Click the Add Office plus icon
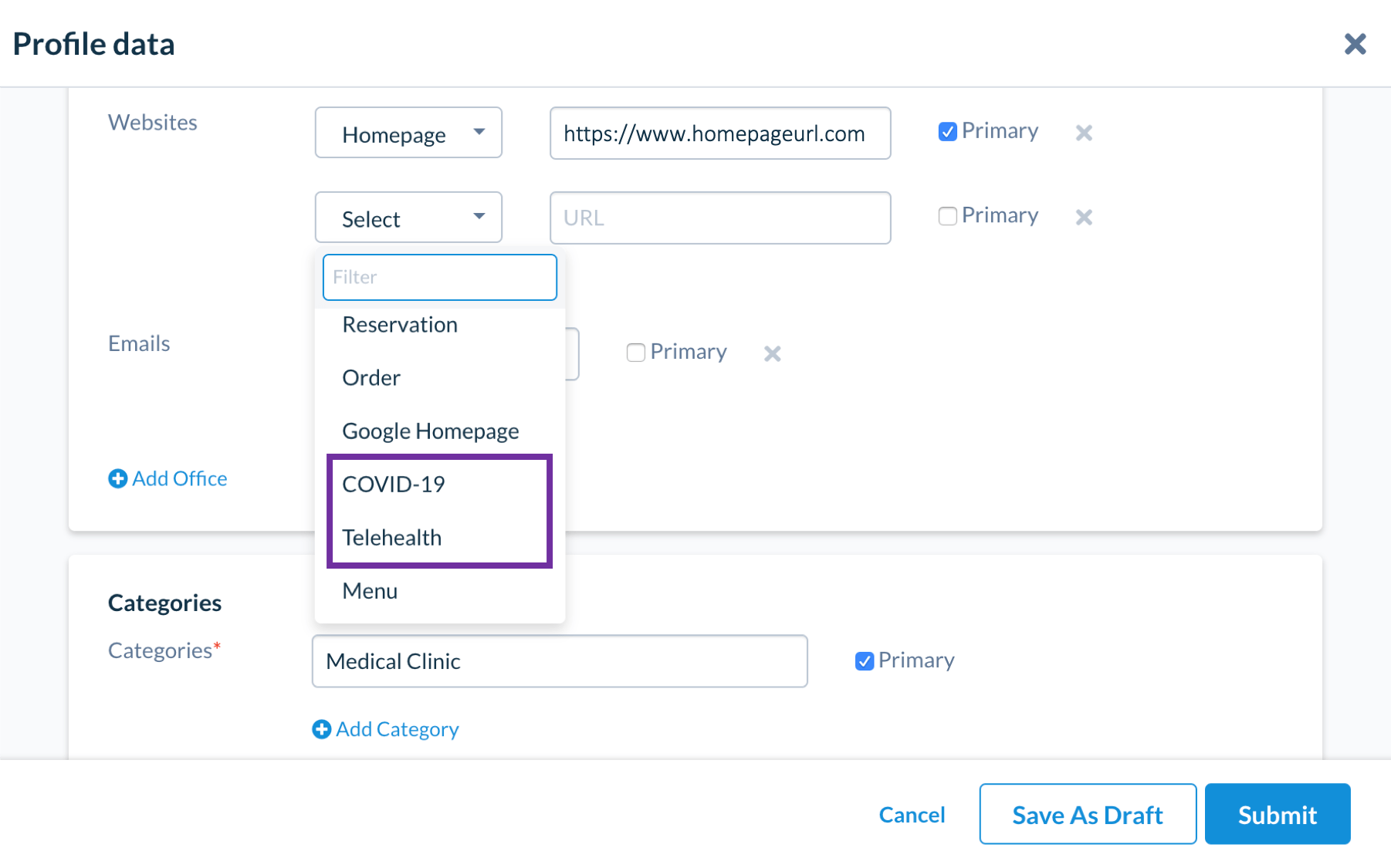The image size is (1391, 868). [117, 478]
